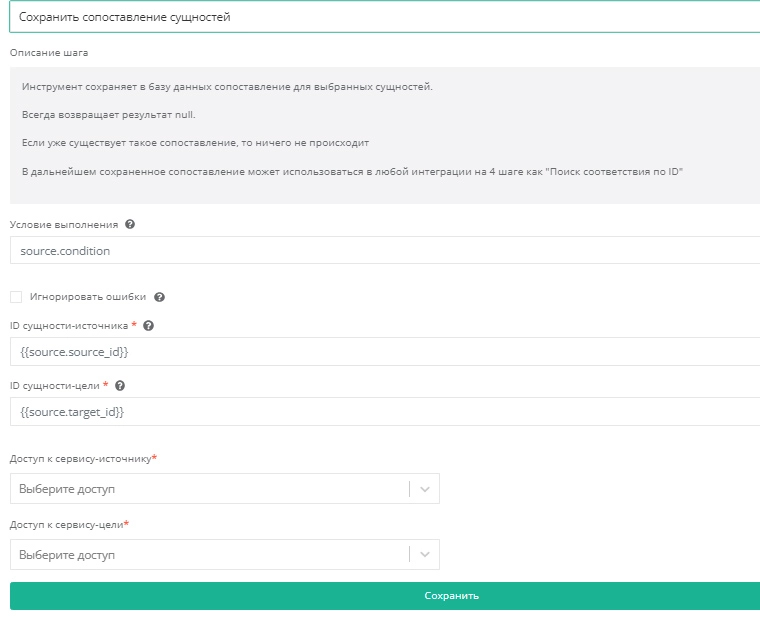760x620 pixels.
Task: Click question mark icon next to 'ID сущности-цели'
Action: (120, 386)
